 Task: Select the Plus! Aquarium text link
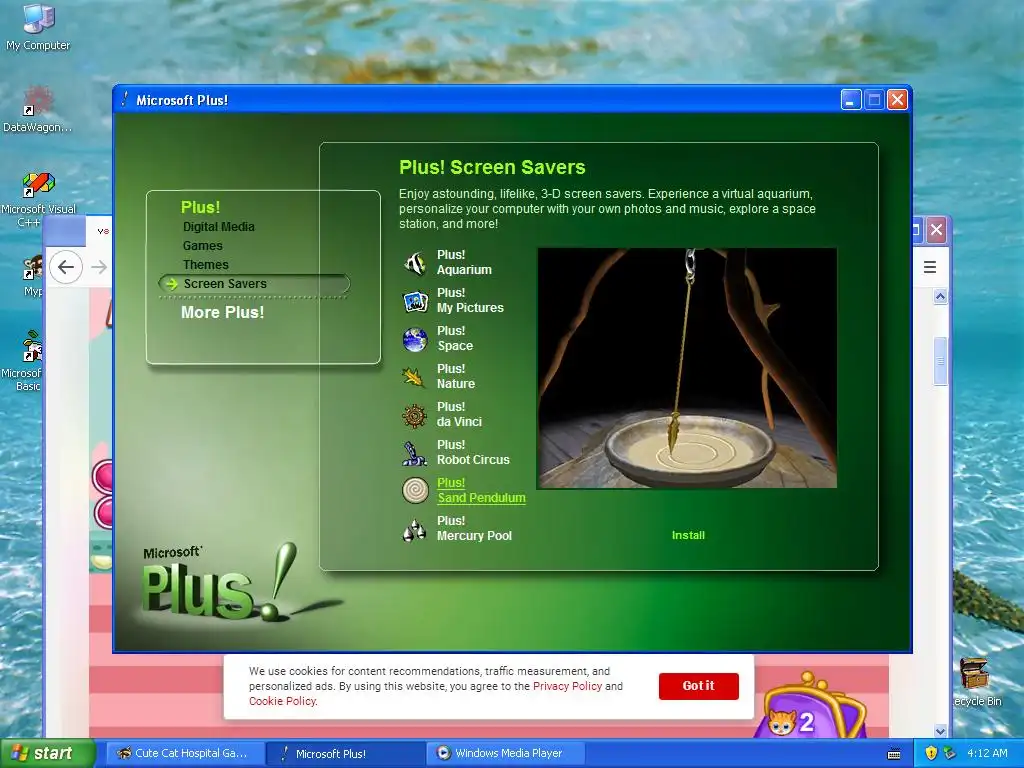[x=464, y=263]
